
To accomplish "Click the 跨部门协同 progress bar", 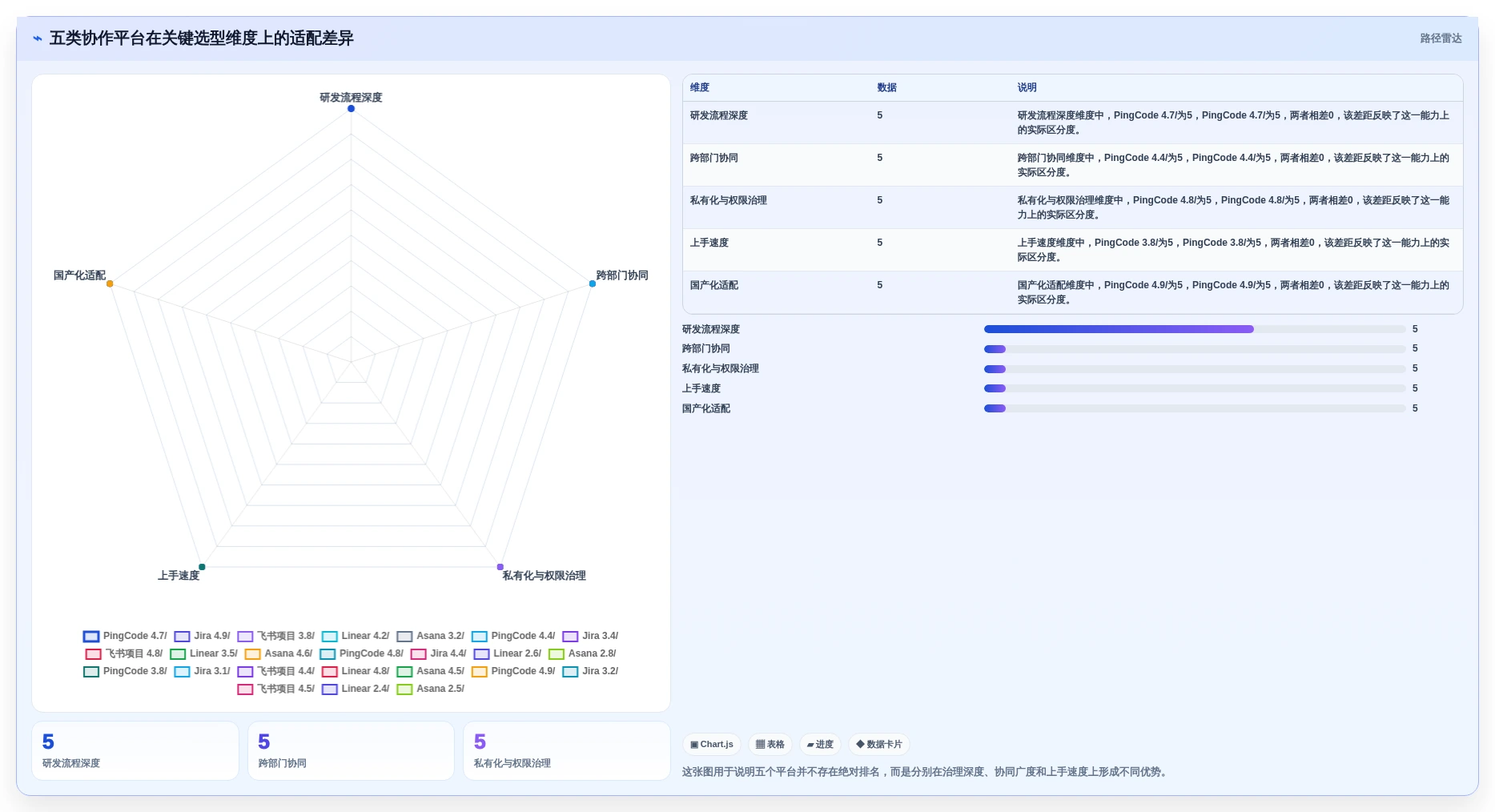I will click(1195, 349).
